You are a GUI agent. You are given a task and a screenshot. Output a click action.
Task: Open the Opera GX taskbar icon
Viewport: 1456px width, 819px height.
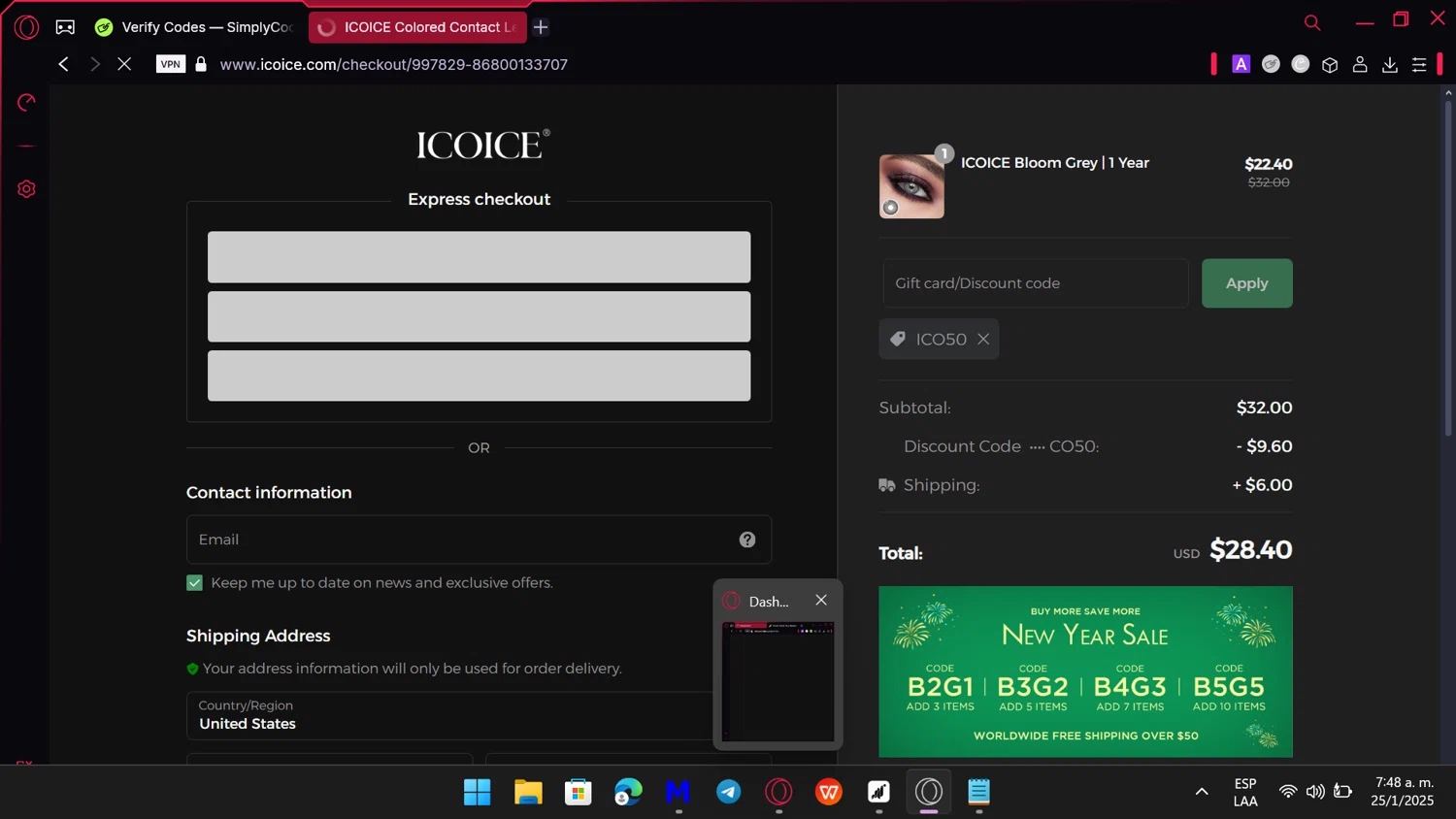pos(778,792)
